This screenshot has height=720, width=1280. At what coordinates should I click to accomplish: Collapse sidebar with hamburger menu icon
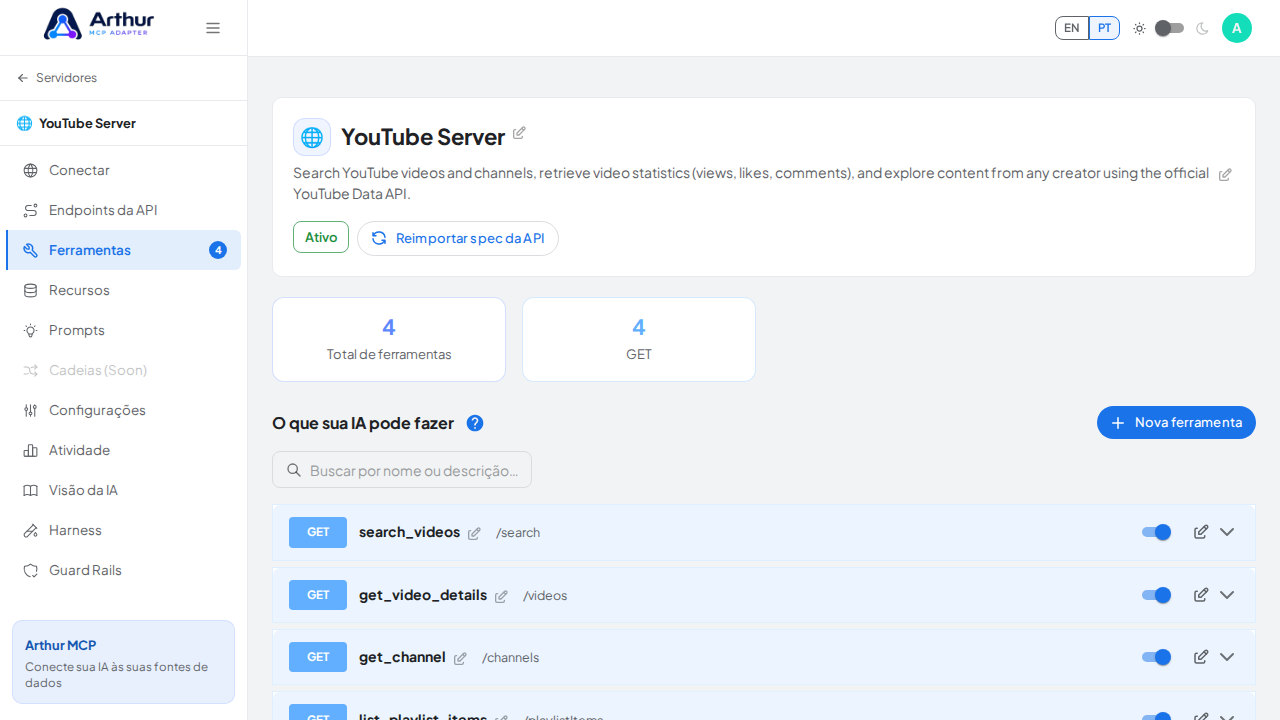click(213, 28)
